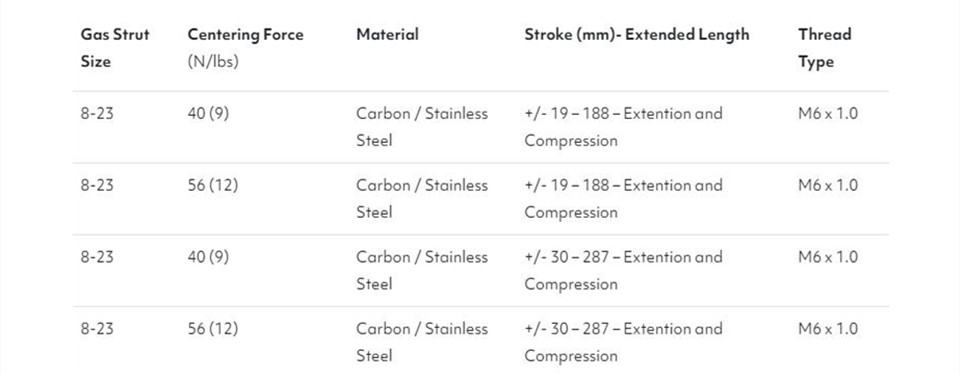Select first row's +/- 19 – 188 stroke cell
960x374 pixels.
623,127
